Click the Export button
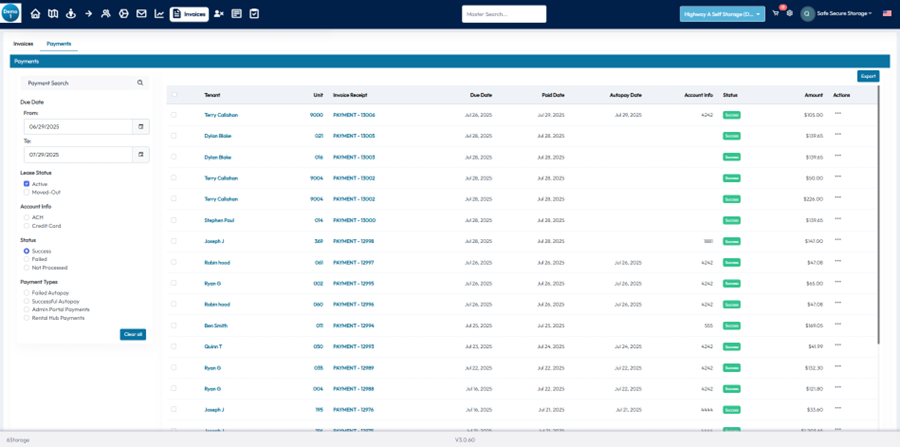This screenshot has height=447, width=900. (868, 76)
